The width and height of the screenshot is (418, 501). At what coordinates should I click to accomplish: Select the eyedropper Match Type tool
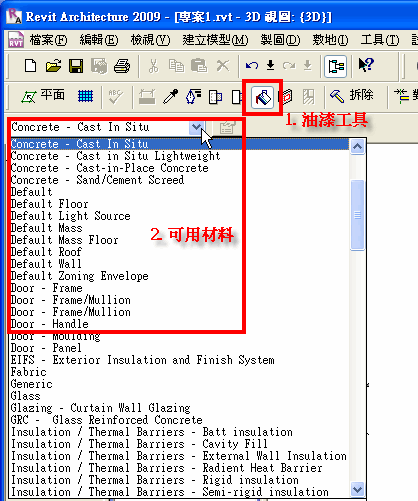click(171, 97)
